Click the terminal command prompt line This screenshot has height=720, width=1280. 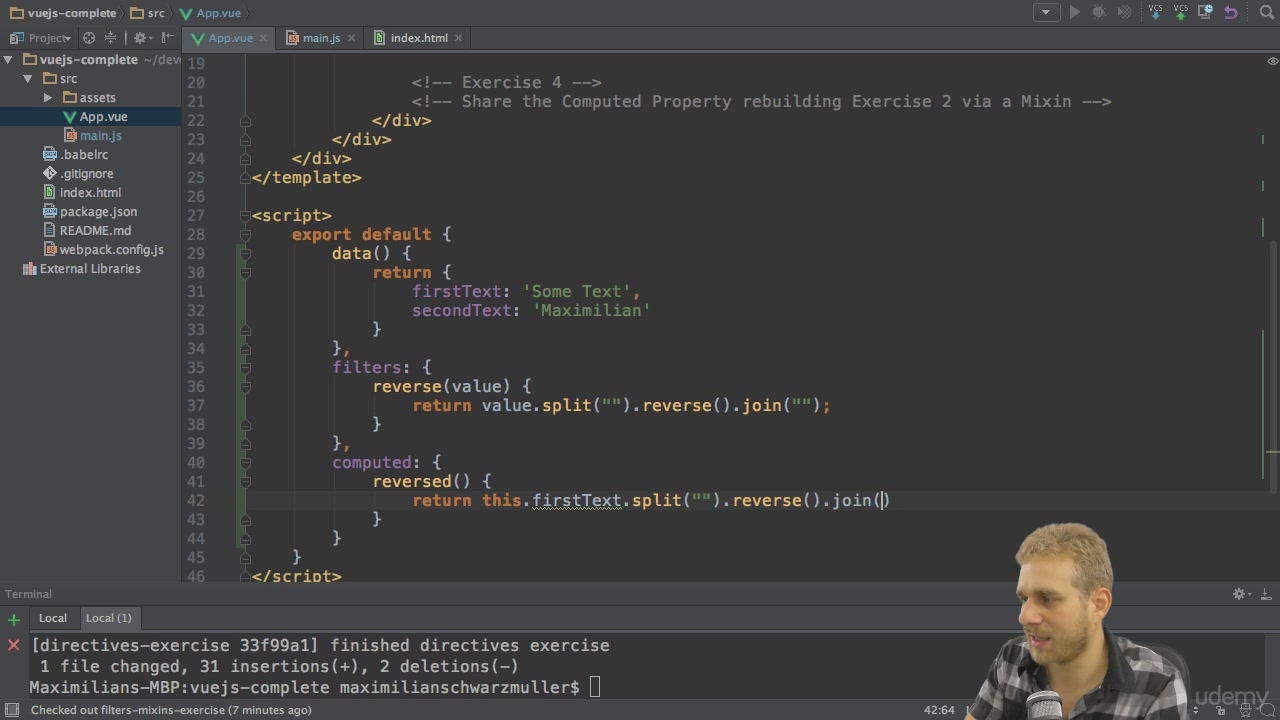[x=315, y=688]
